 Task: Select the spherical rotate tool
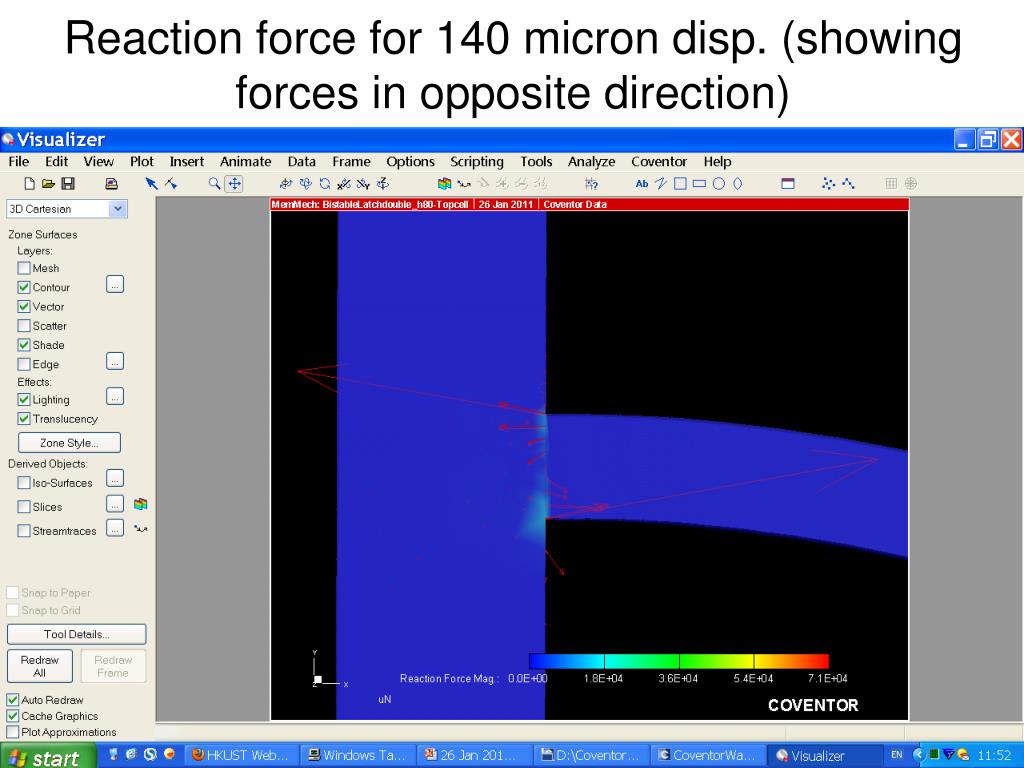[285, 184]
